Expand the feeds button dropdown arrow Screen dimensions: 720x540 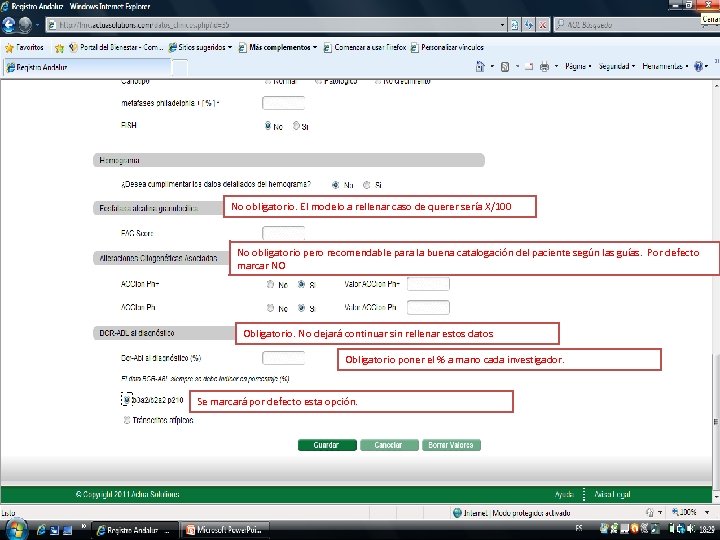click(x=517, y=67)
